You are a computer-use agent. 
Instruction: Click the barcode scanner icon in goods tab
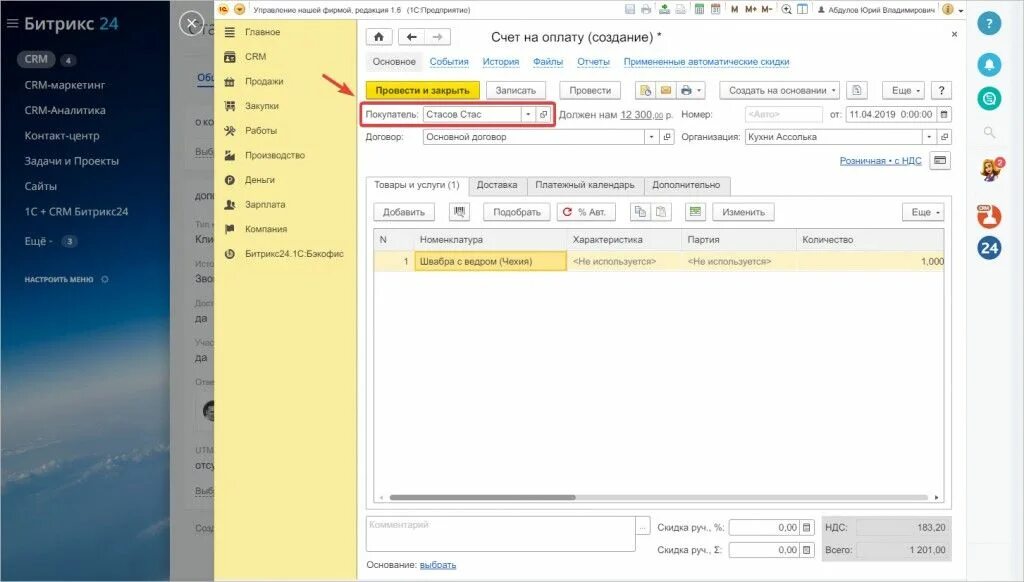pos(460,212)
